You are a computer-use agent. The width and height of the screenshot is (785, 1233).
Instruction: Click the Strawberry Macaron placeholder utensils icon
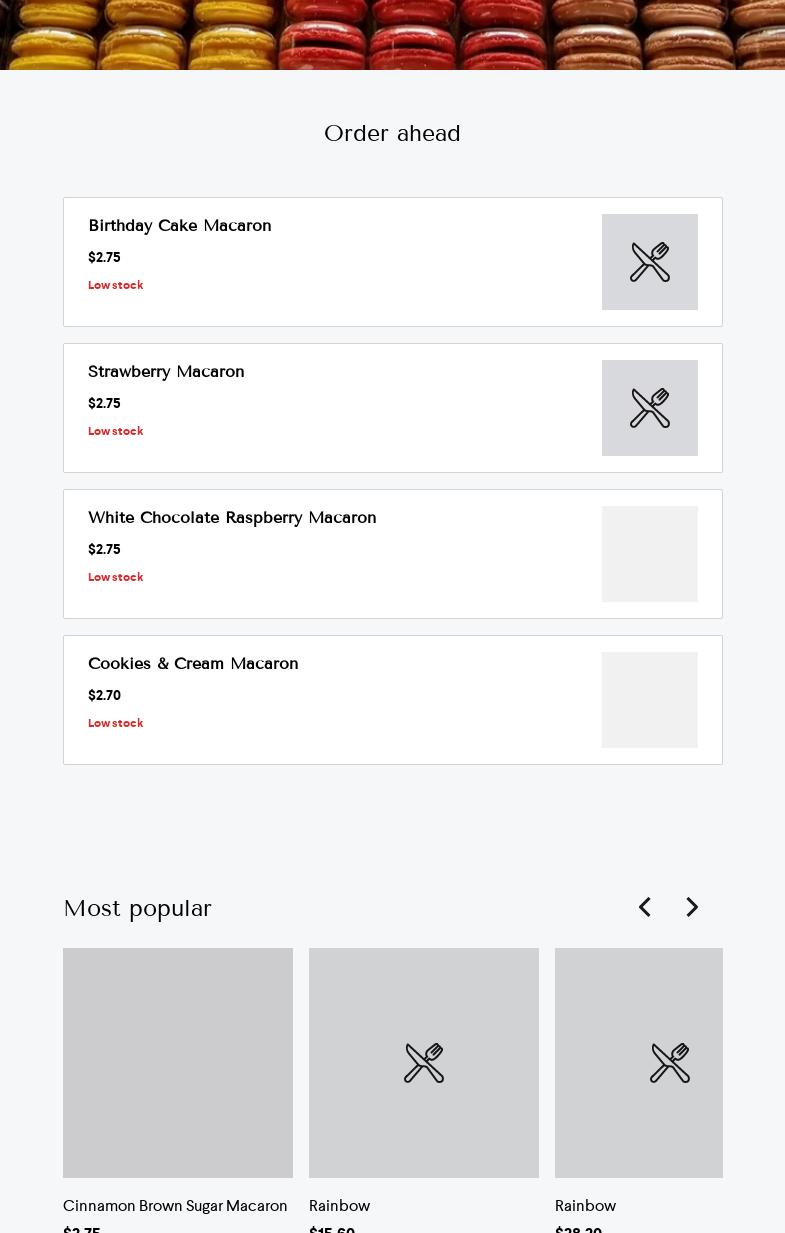click(650, 408)
